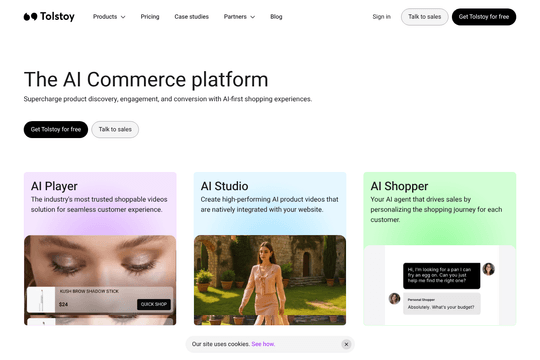Click header Get Tolstoy for free button
This screenshot has width=540, height=360.
pyautogui.click(x=484, y=17)
